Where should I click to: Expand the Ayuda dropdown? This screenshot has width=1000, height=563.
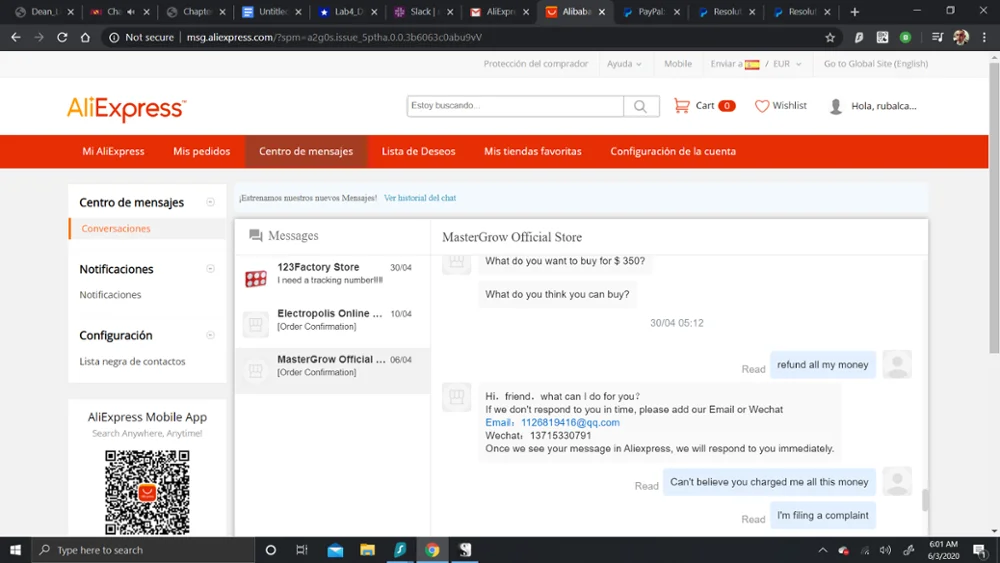[624, 64]
